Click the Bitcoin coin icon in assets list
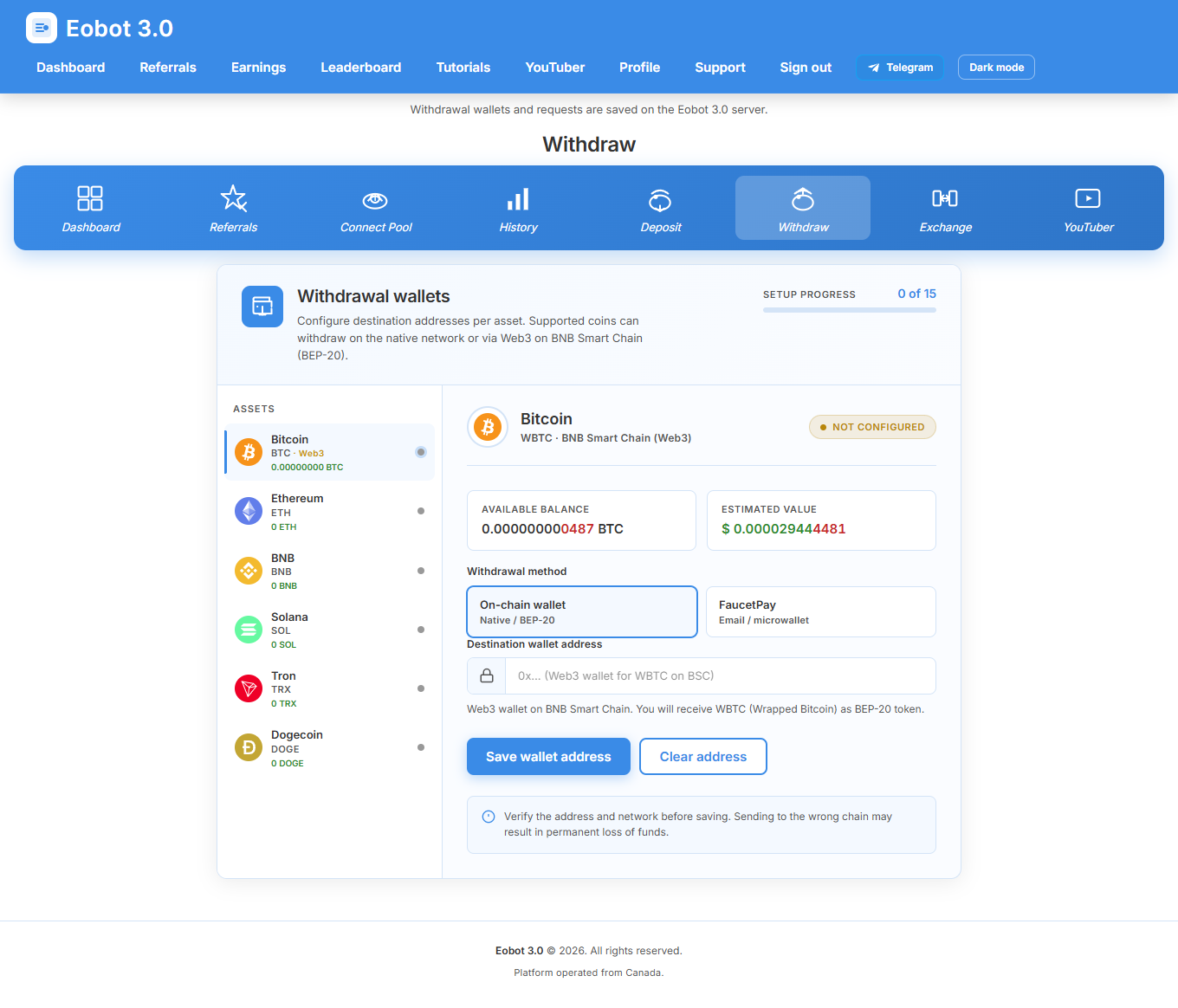 click(x=249, y=452)
